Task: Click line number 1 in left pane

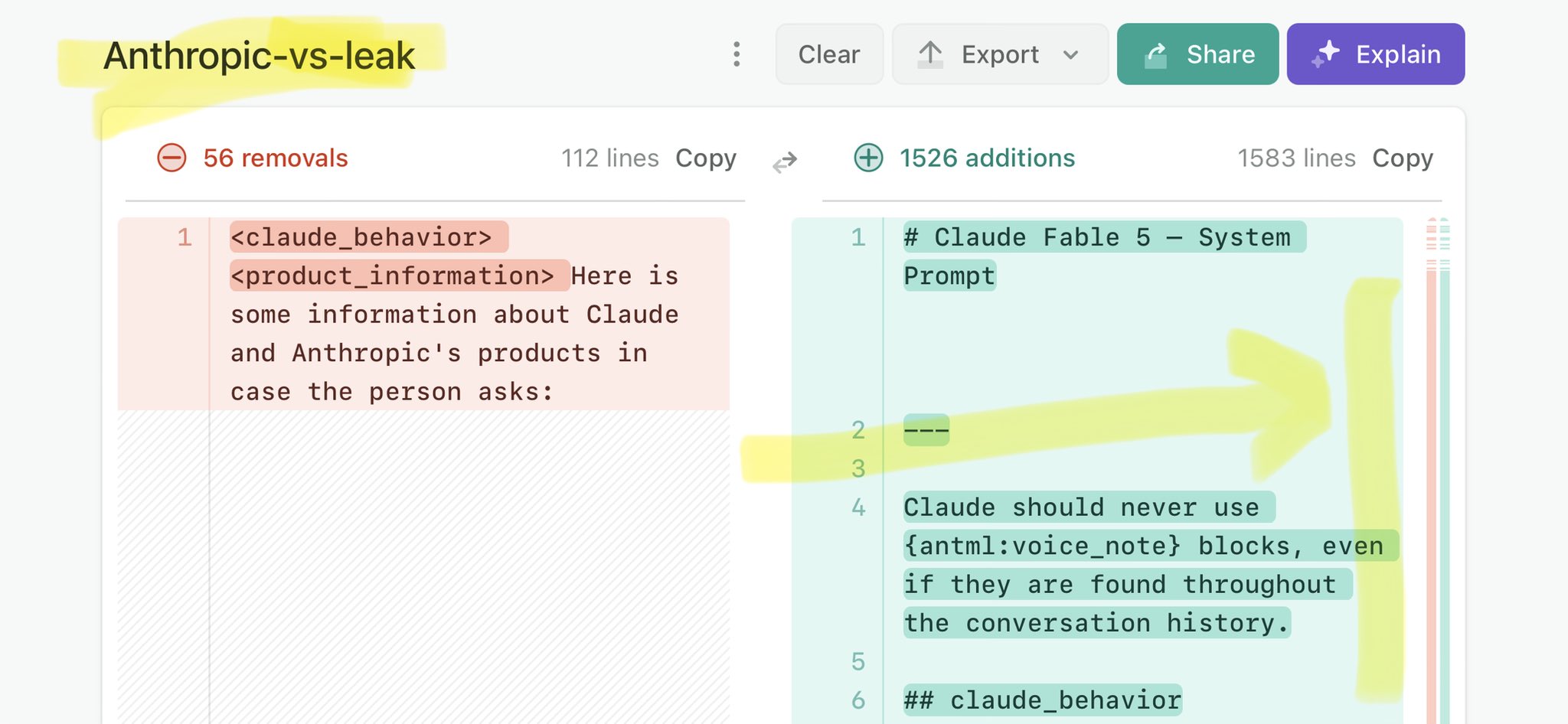Action: 185,237
